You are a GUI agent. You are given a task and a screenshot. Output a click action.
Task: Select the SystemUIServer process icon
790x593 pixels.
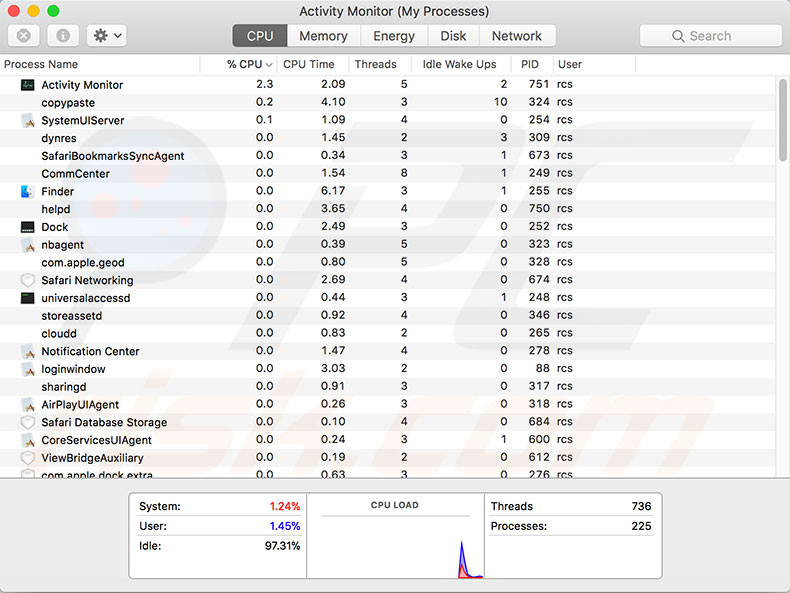[x=27, y=120]
